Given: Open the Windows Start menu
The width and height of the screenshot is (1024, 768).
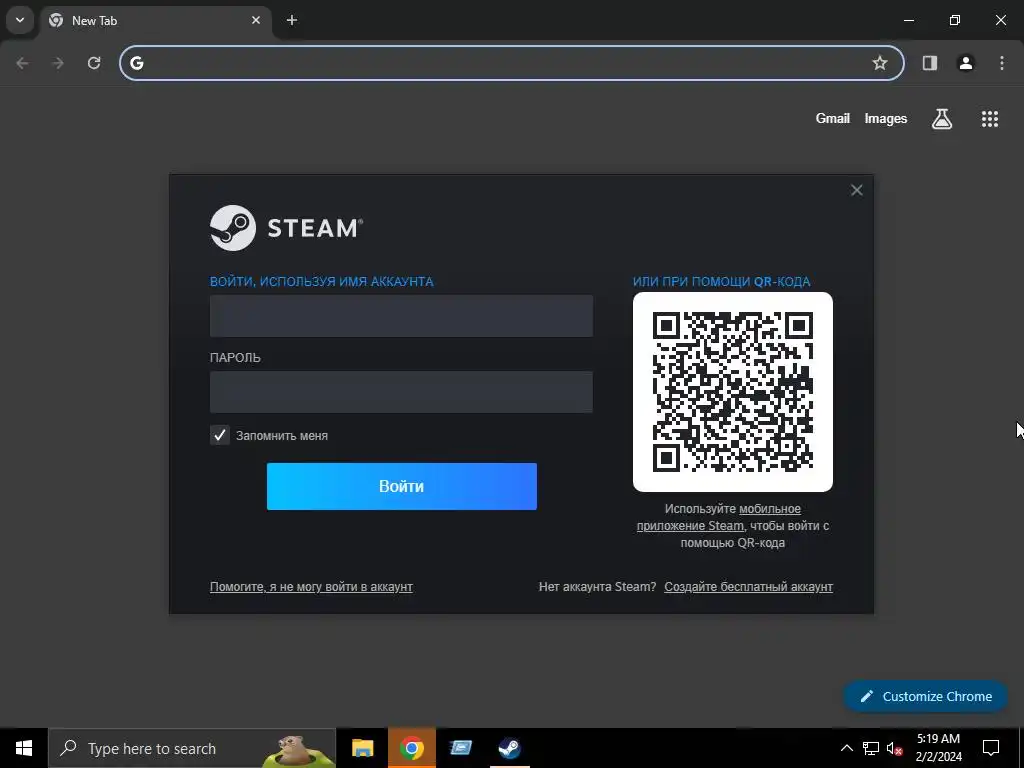Looking at the screenshot, I should [x=24, y=748].
